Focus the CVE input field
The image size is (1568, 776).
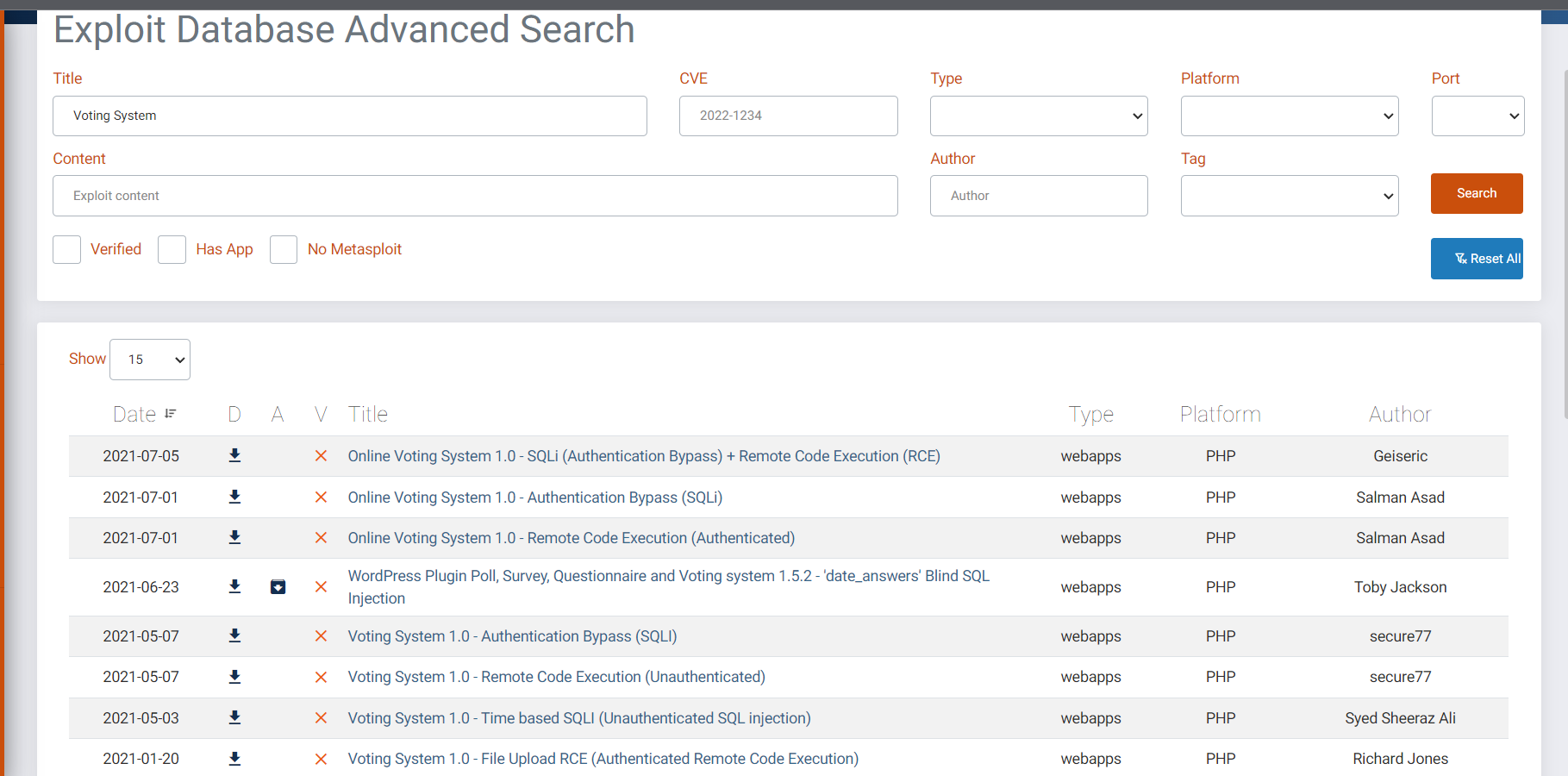pyautogui.click(x=789, y=116)
